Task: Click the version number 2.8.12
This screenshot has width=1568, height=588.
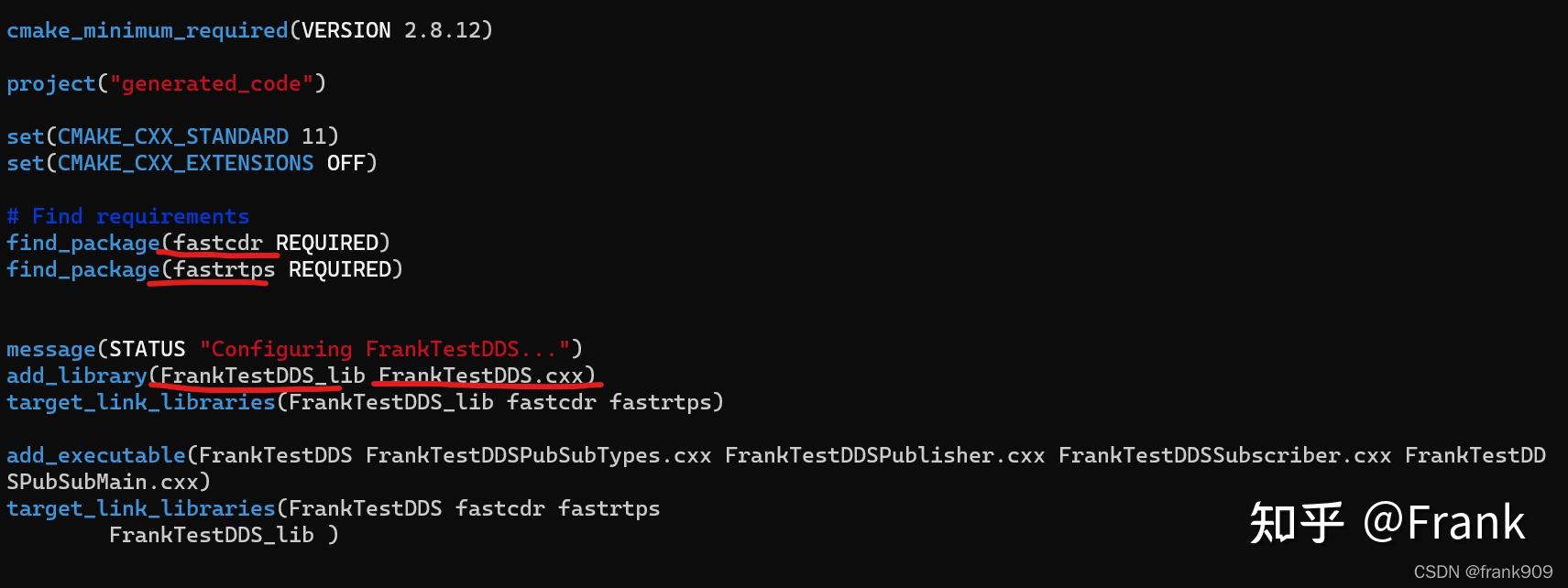Action: coord(443,30)
